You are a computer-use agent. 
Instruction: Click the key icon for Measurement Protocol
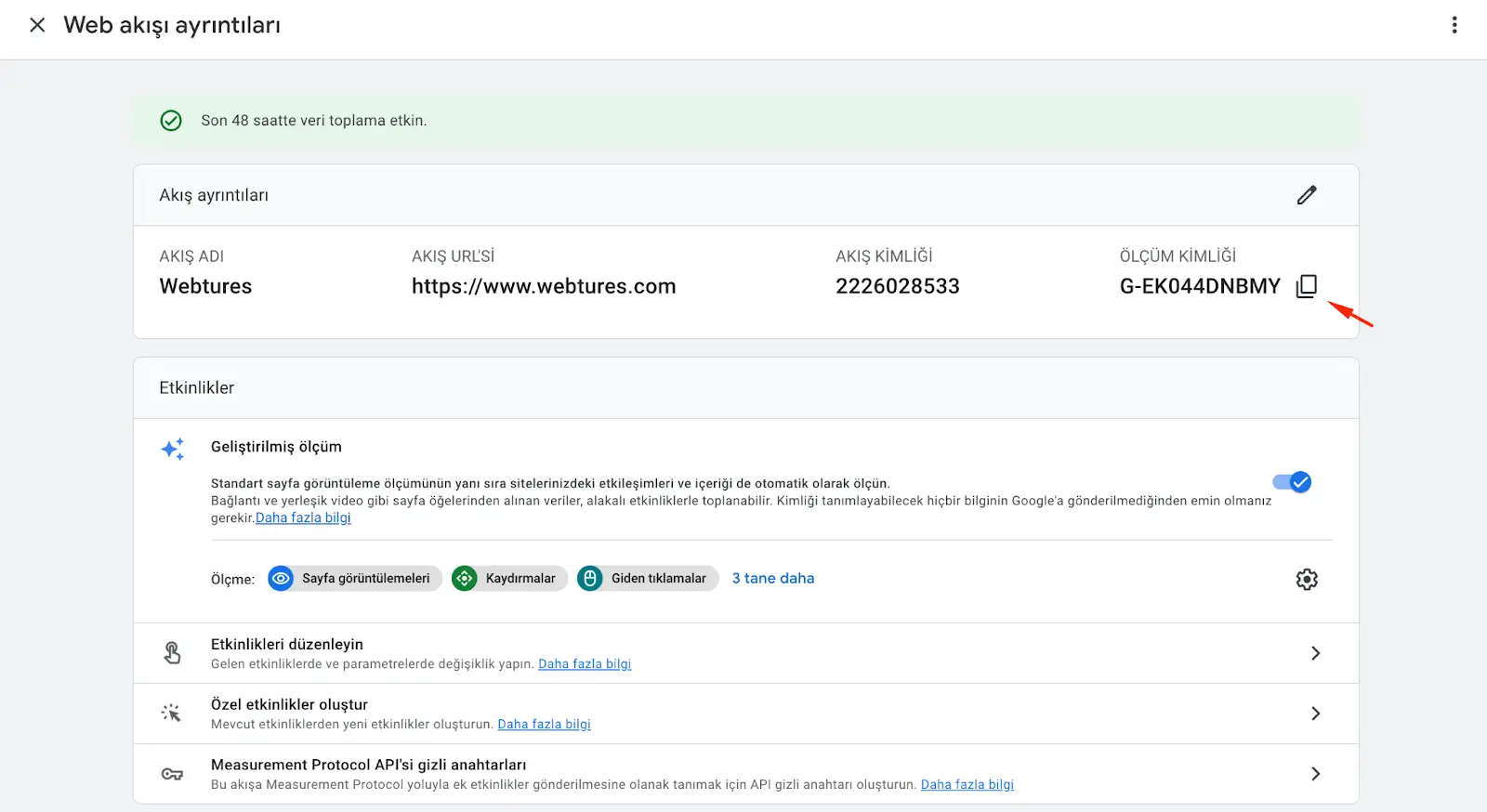(172, 774)
